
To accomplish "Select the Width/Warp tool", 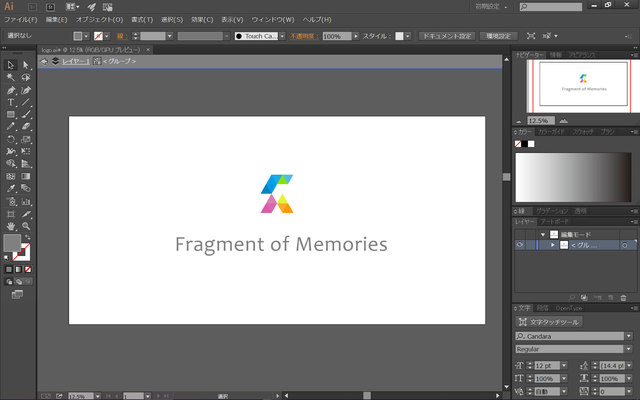I will (11, 151).
